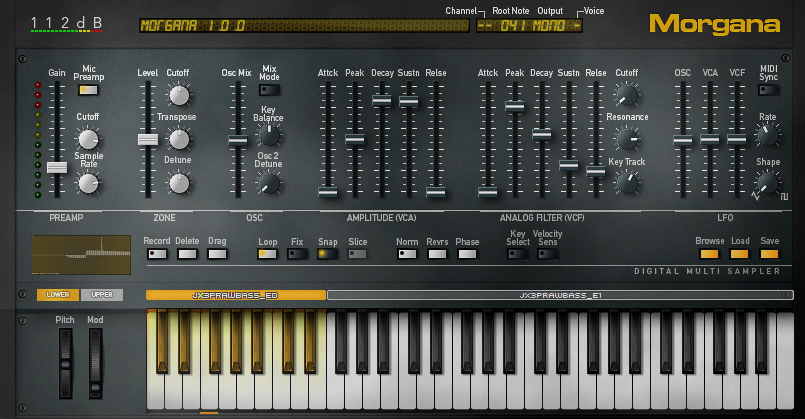Screen dimensions: 805x419
Task: Click the LFO VCA slider handle
Action: point(710,139)
